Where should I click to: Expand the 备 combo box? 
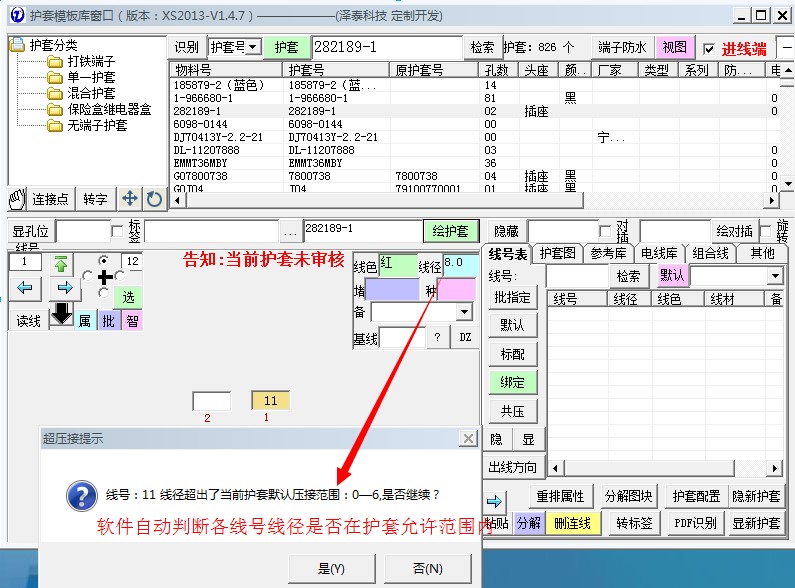click(x=464, y=312)
